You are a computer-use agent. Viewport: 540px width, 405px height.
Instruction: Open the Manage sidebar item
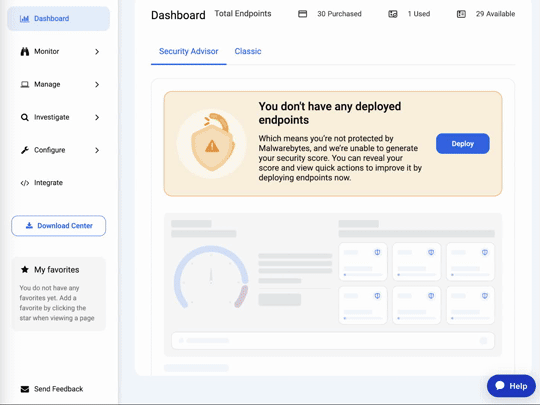coord(59,84)
